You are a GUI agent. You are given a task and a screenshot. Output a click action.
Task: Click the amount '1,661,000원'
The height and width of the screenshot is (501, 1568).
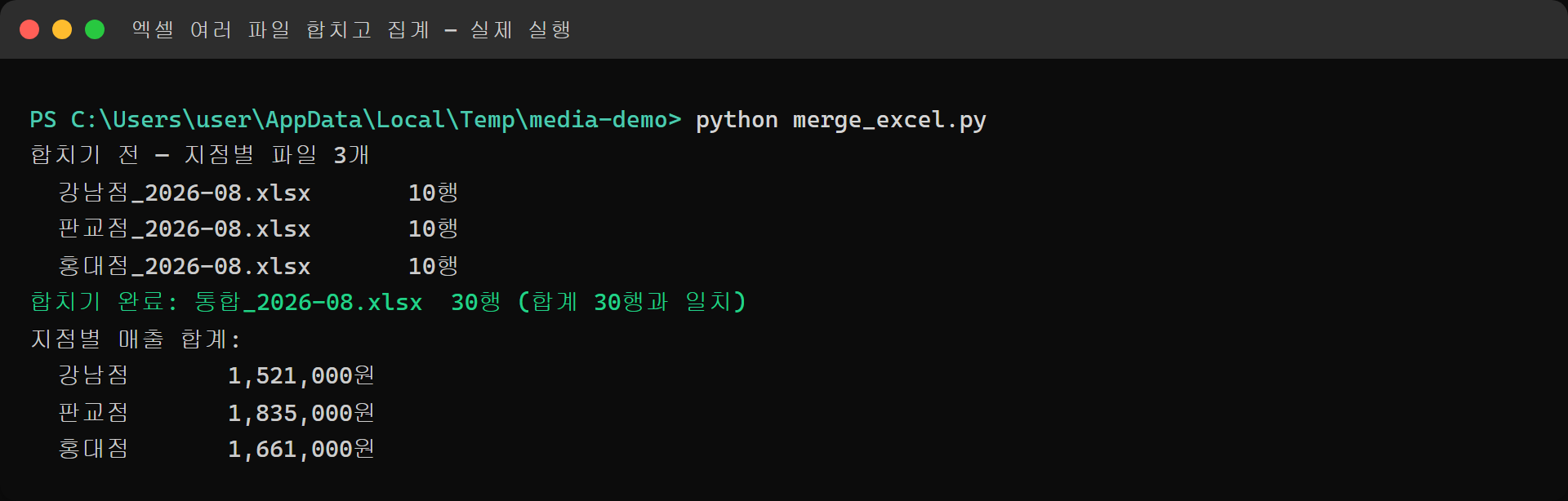(301, 449)
